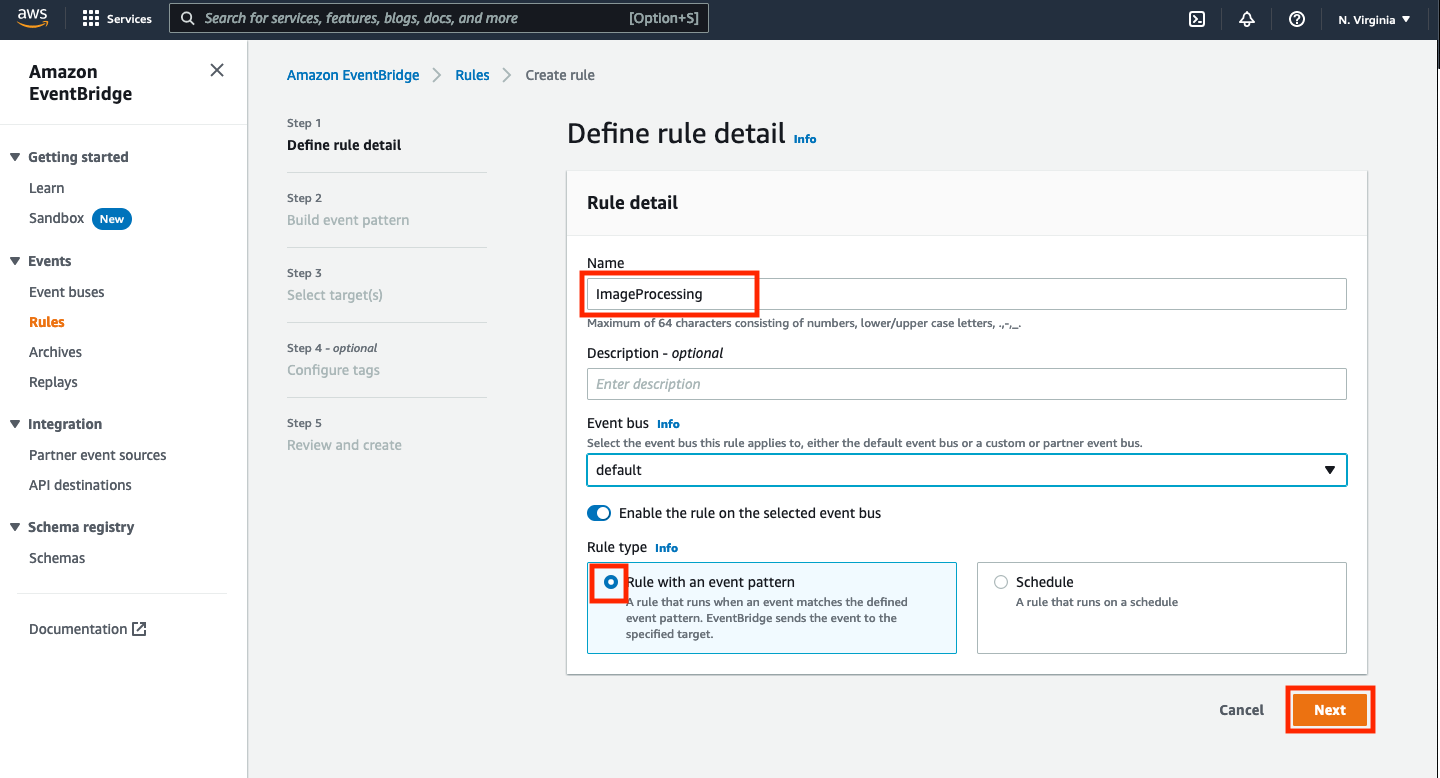Click the Next button
The height and width of the screenshot is (778, 1440).
tap(1330, 710)
